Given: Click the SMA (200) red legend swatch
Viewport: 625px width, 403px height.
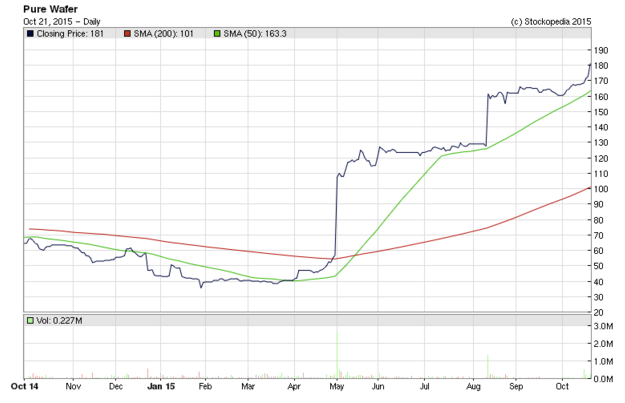Looking at the screenshot, I should [127, 34].
